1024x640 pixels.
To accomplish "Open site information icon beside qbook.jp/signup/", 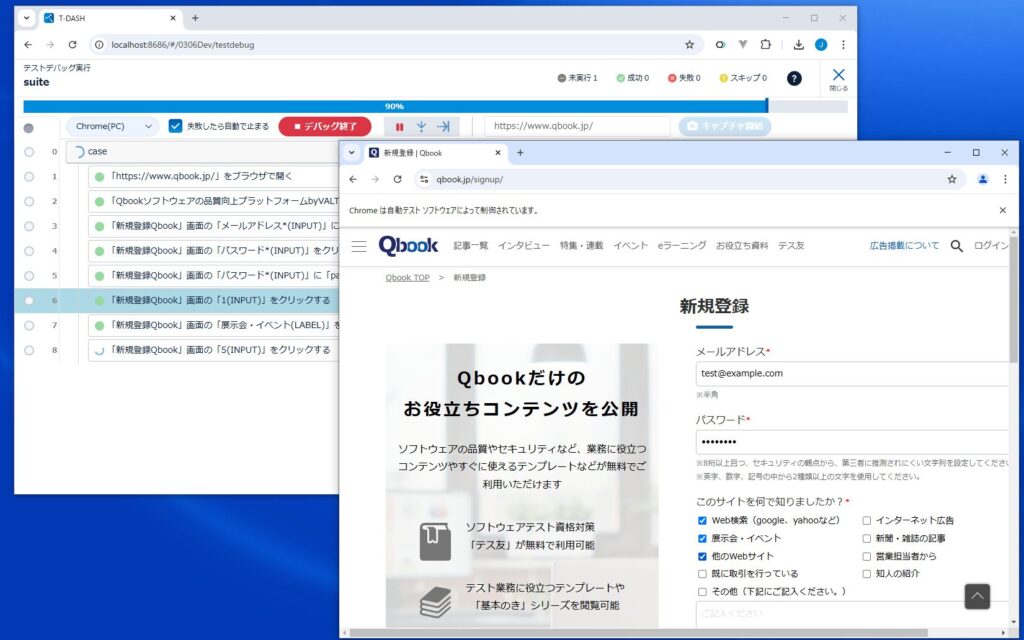I will tap(424, 179).
